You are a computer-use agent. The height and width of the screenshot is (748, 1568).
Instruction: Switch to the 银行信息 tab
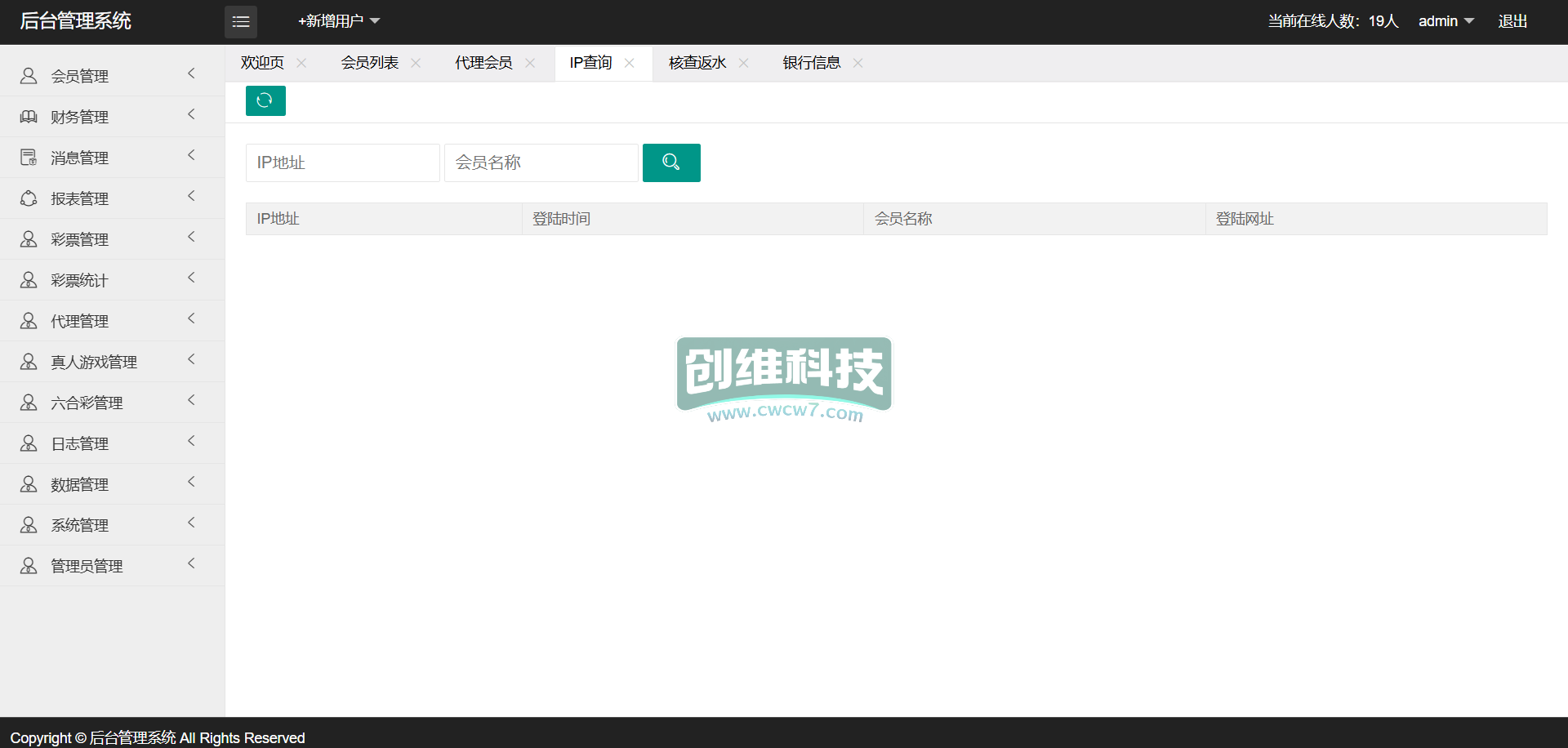812,63
